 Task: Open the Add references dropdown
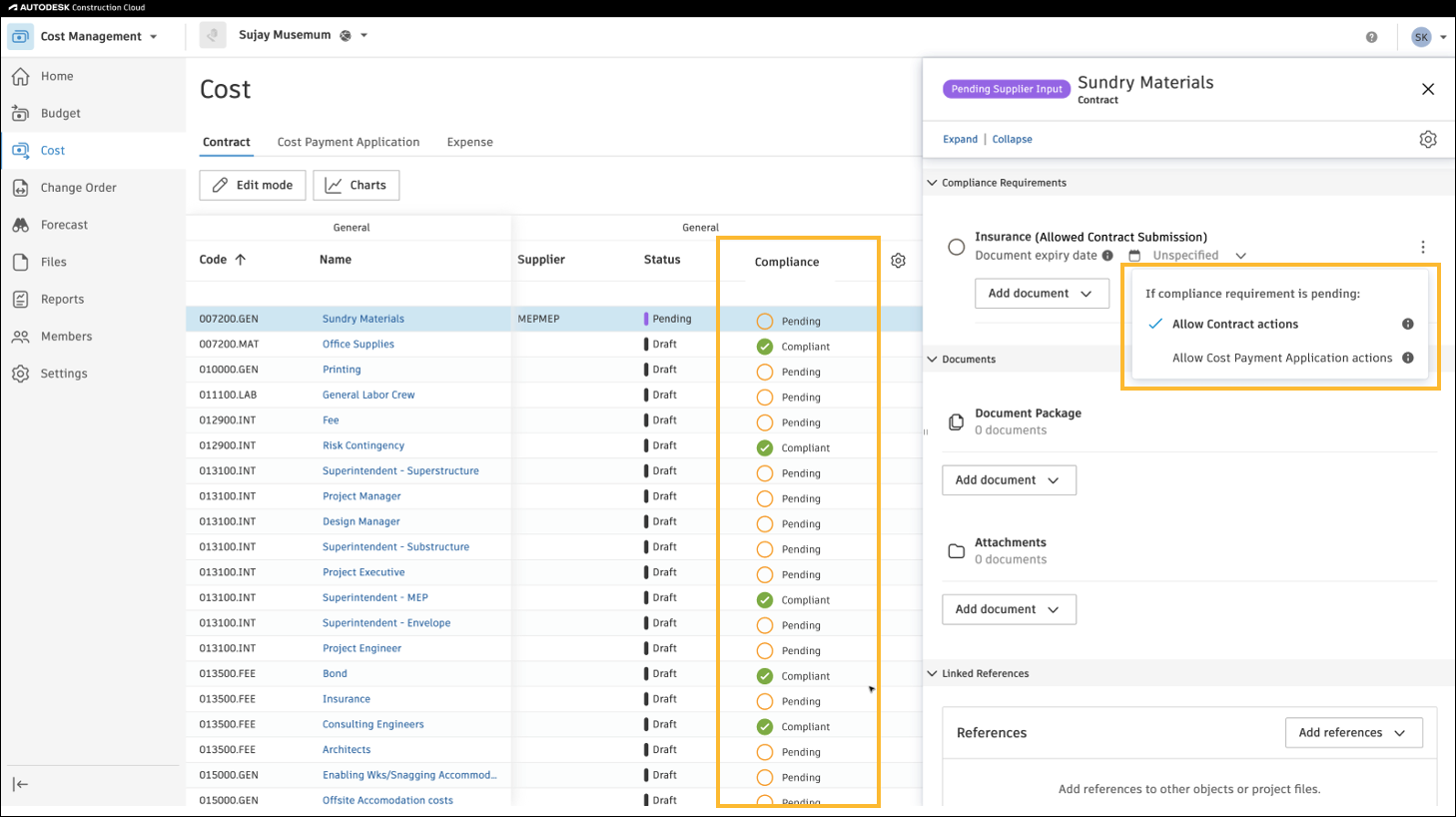point(1353,732)
